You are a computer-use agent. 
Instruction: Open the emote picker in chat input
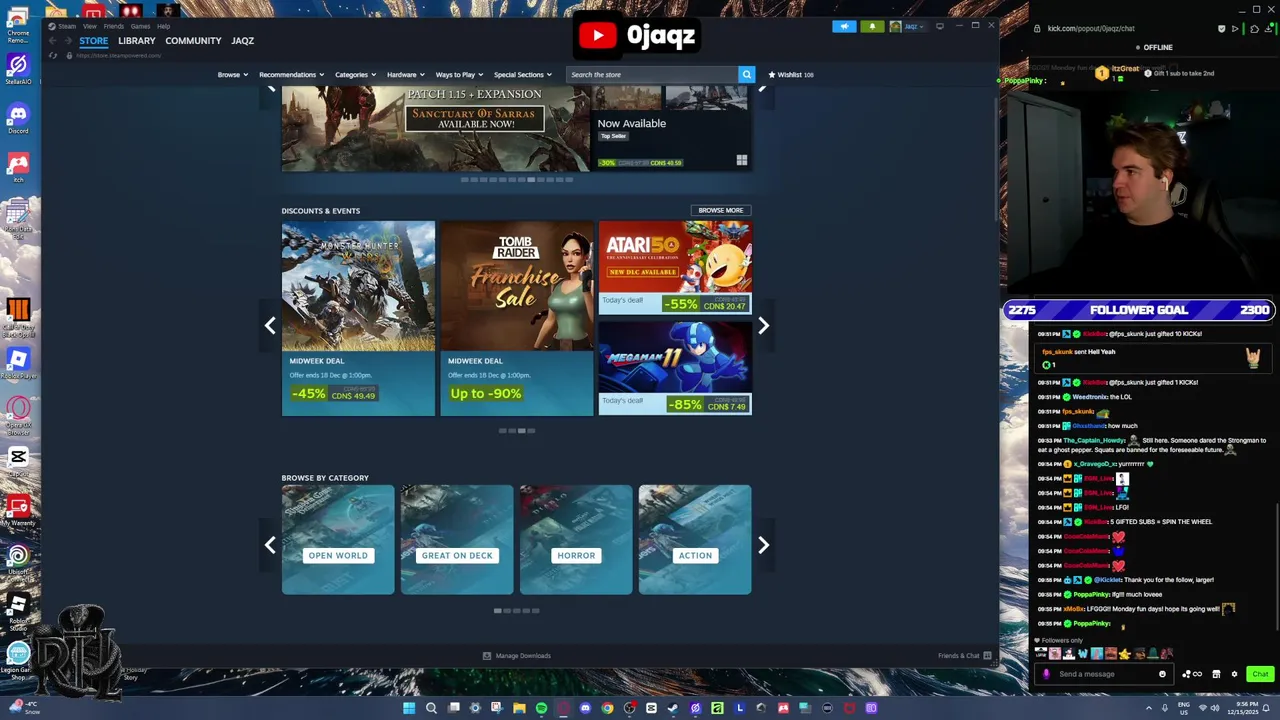coord(1162,674)
